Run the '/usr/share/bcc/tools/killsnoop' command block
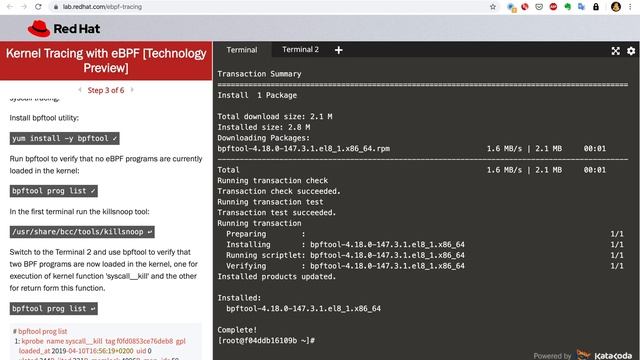 point(82,231)
